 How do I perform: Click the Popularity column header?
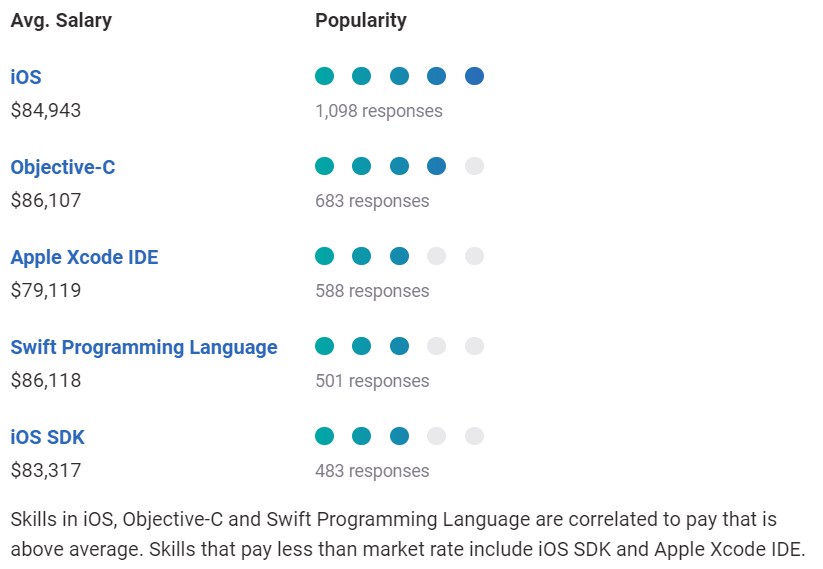[x=361, y=21]
